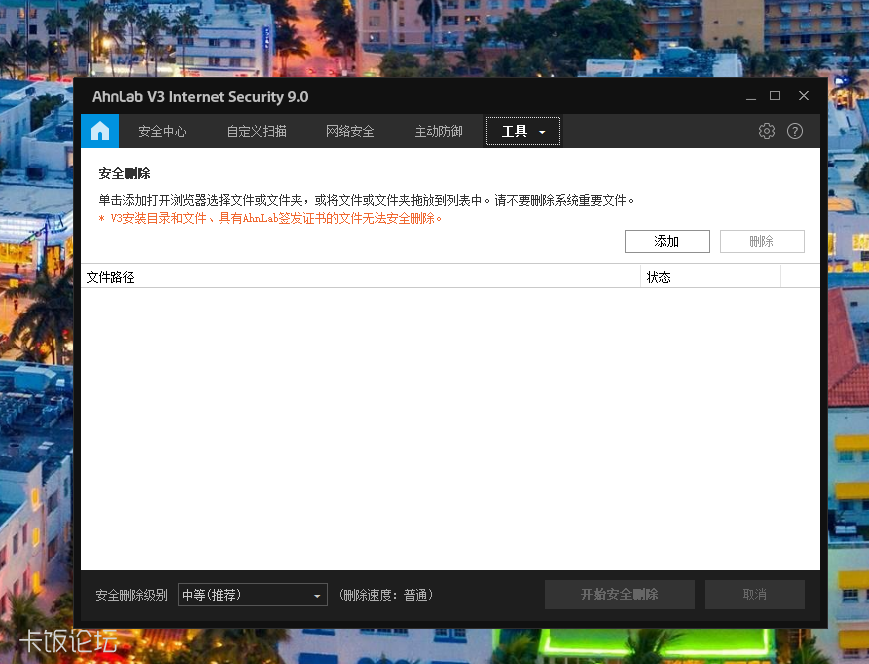This screenshot has width=869, height=664.
Task: Open the 安全删除级别 dropdown
Action: tap(252, 594)
